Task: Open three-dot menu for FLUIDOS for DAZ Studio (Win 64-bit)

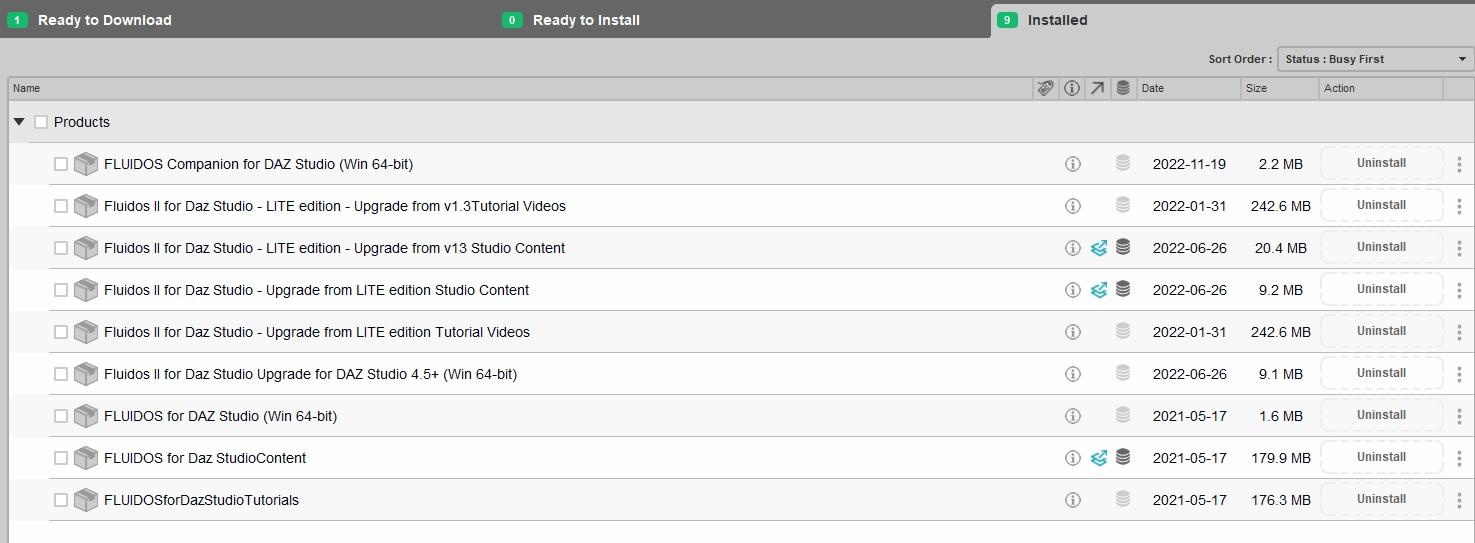Action: [1459, 416]
